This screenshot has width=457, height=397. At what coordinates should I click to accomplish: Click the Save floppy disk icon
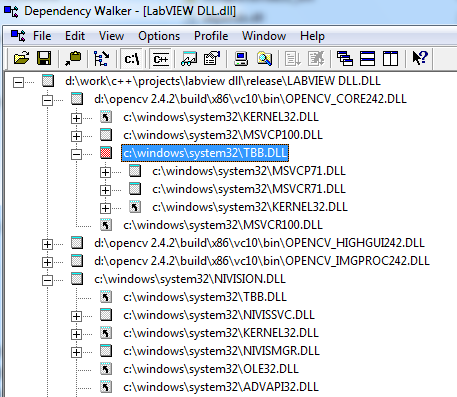point(44,59)
